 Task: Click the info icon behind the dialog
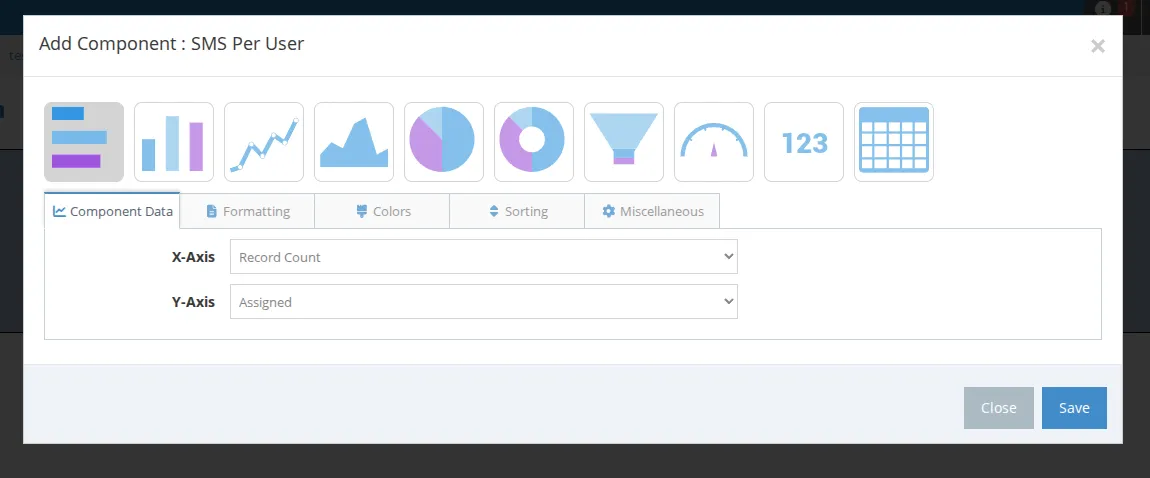point(1102,8)
